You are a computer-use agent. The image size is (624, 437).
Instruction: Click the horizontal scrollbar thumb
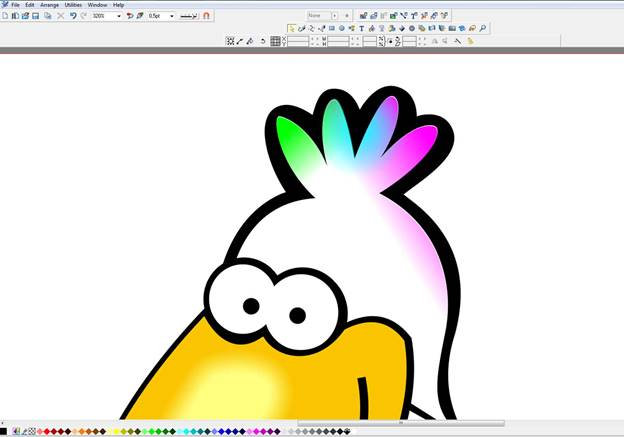tap(401, 423)
